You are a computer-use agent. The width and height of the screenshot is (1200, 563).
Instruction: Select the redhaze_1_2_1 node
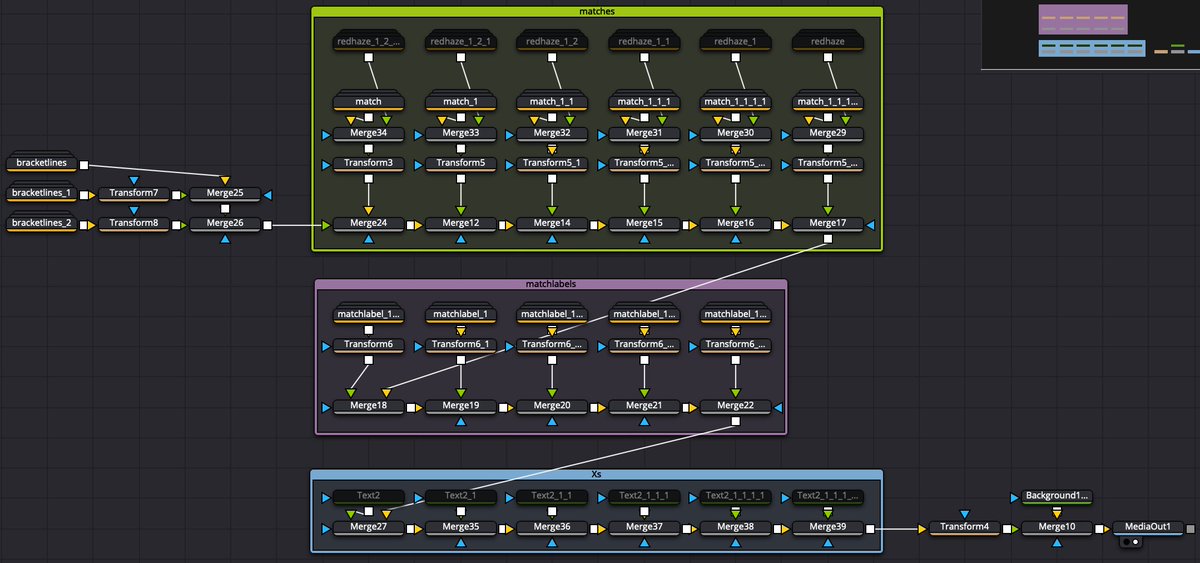(460, 42)
